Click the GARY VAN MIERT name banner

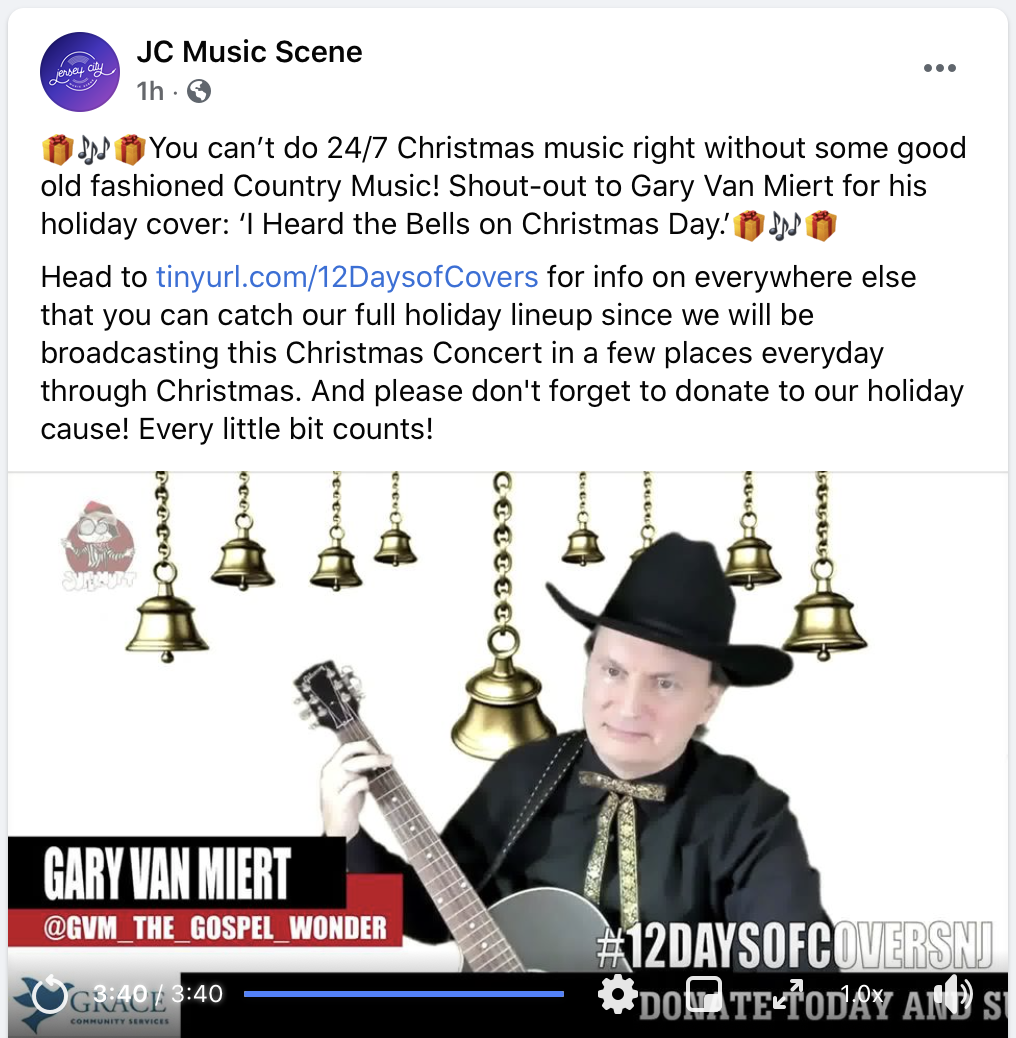click(167, 874)
